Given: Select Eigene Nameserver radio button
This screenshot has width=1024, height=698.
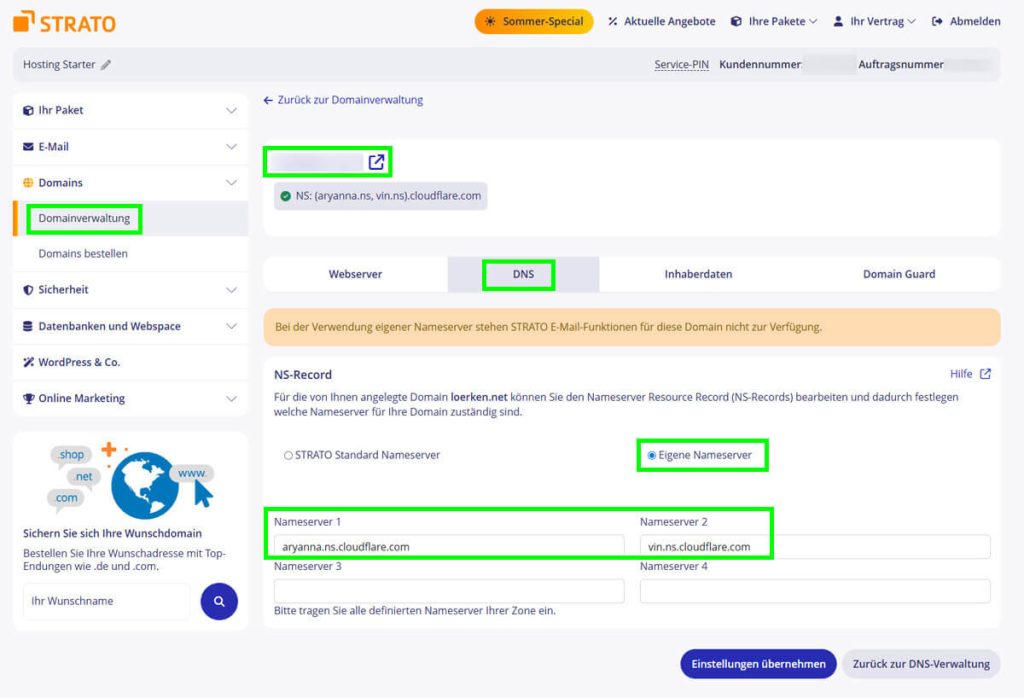Looking at the screenshot, I should tap(651, 456).
